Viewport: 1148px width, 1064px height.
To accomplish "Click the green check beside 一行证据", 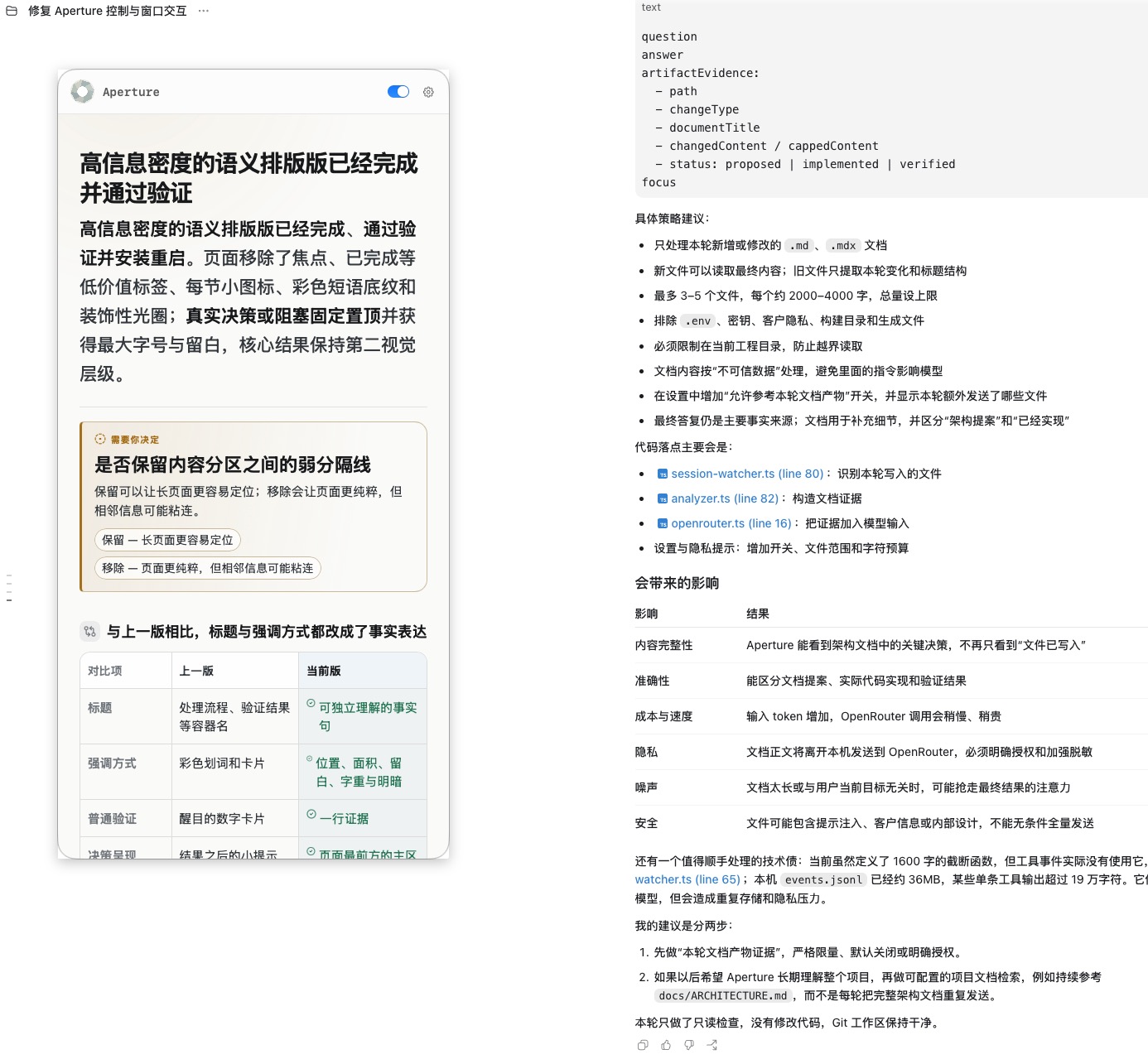I will coord(311,815).
